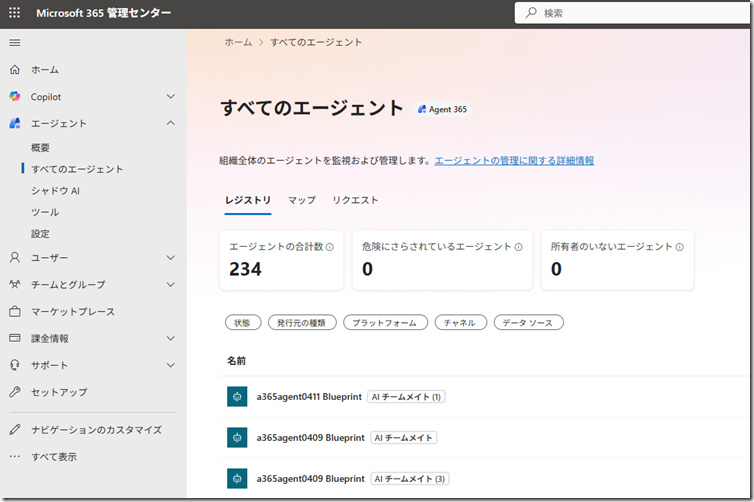754x502 pixels.
Task: Click the 課金情報 card icon
Action: click(15, 338)
